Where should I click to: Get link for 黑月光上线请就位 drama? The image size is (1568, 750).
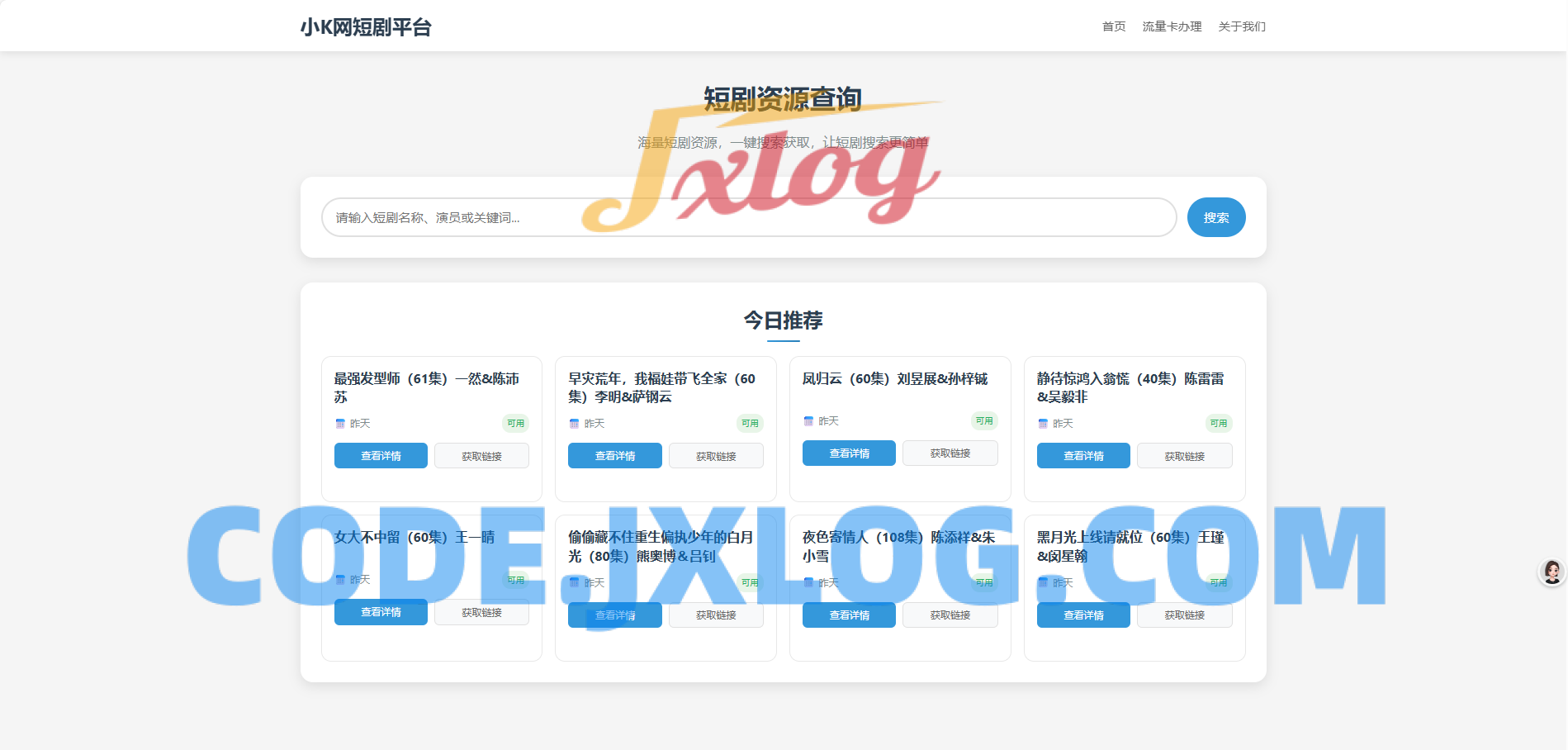click(1184, 615)
